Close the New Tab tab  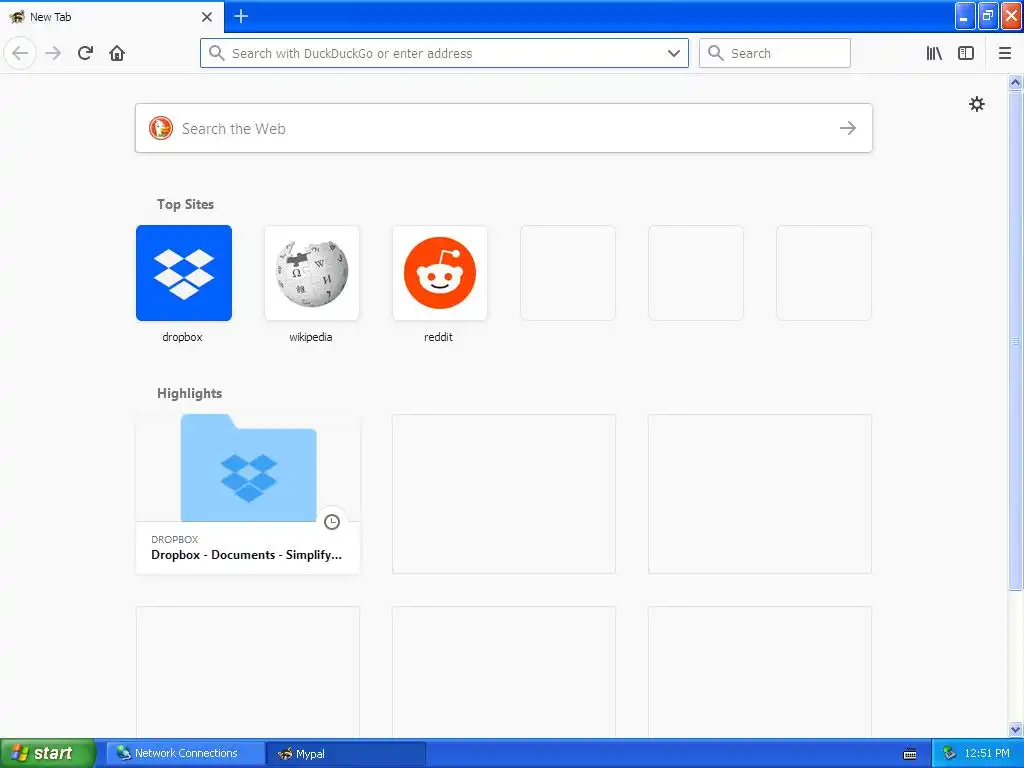pyautogui.click(x=207, y=17)
